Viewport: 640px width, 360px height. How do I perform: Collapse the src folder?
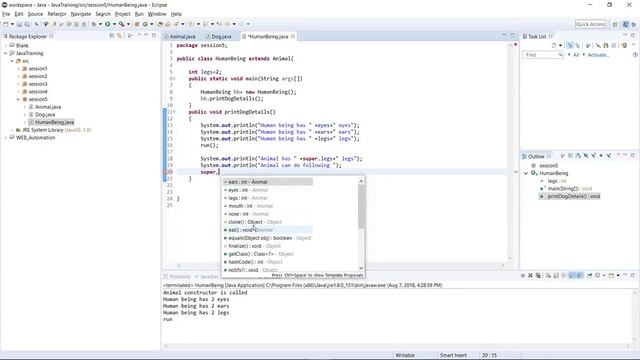pos(12,61)
